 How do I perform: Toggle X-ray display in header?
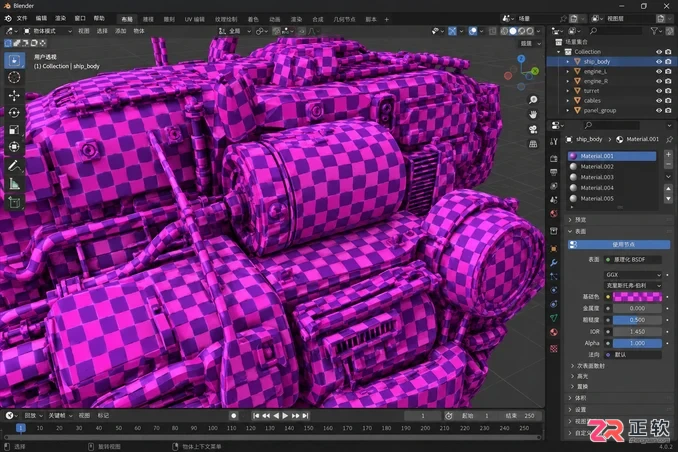(x=493, y=31)
